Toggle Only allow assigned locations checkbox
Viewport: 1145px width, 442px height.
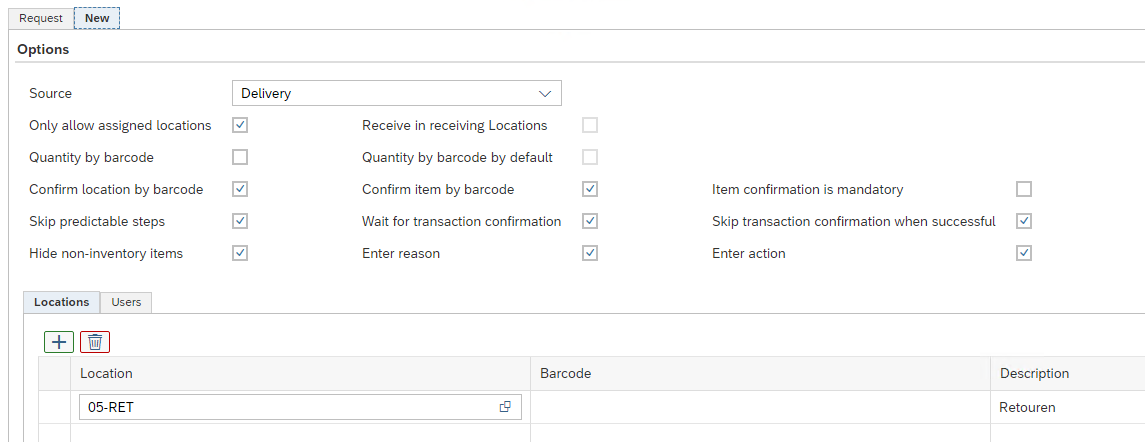tap(240, 125)
